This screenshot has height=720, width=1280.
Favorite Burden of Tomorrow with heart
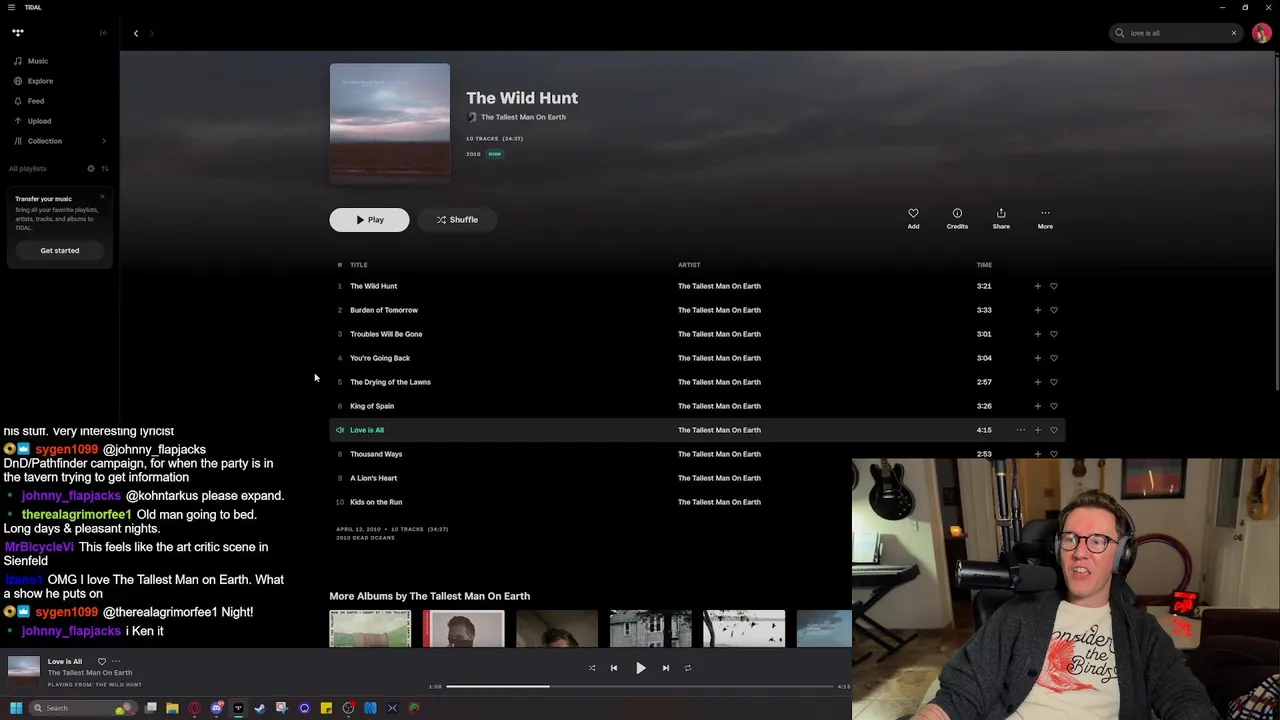click(x=1054, y=310)
